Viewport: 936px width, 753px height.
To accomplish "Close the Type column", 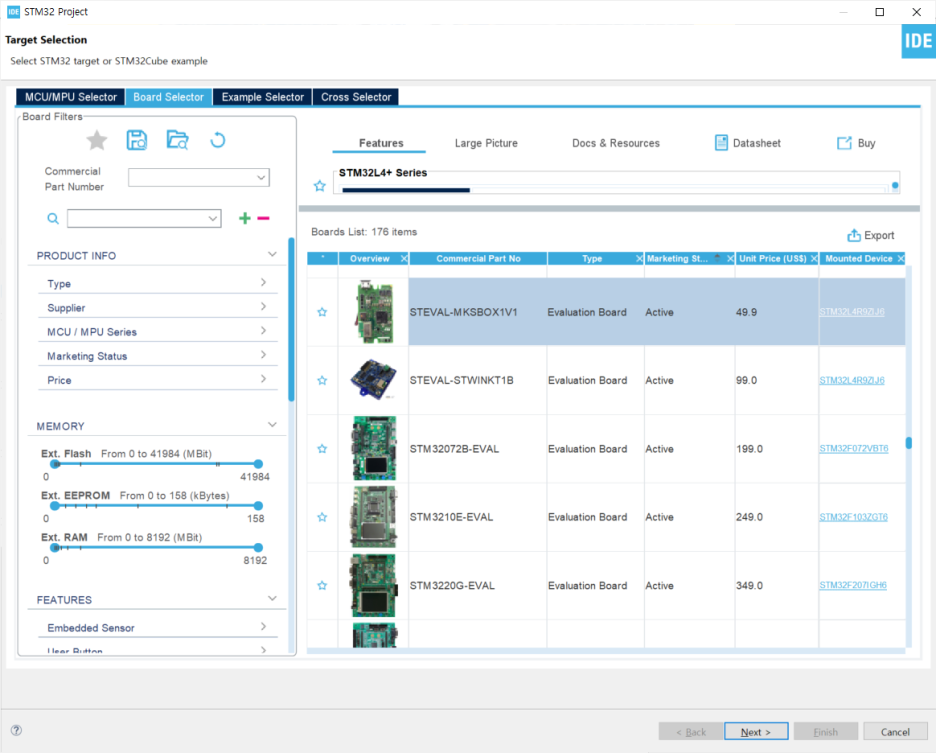I will point(639,259).
